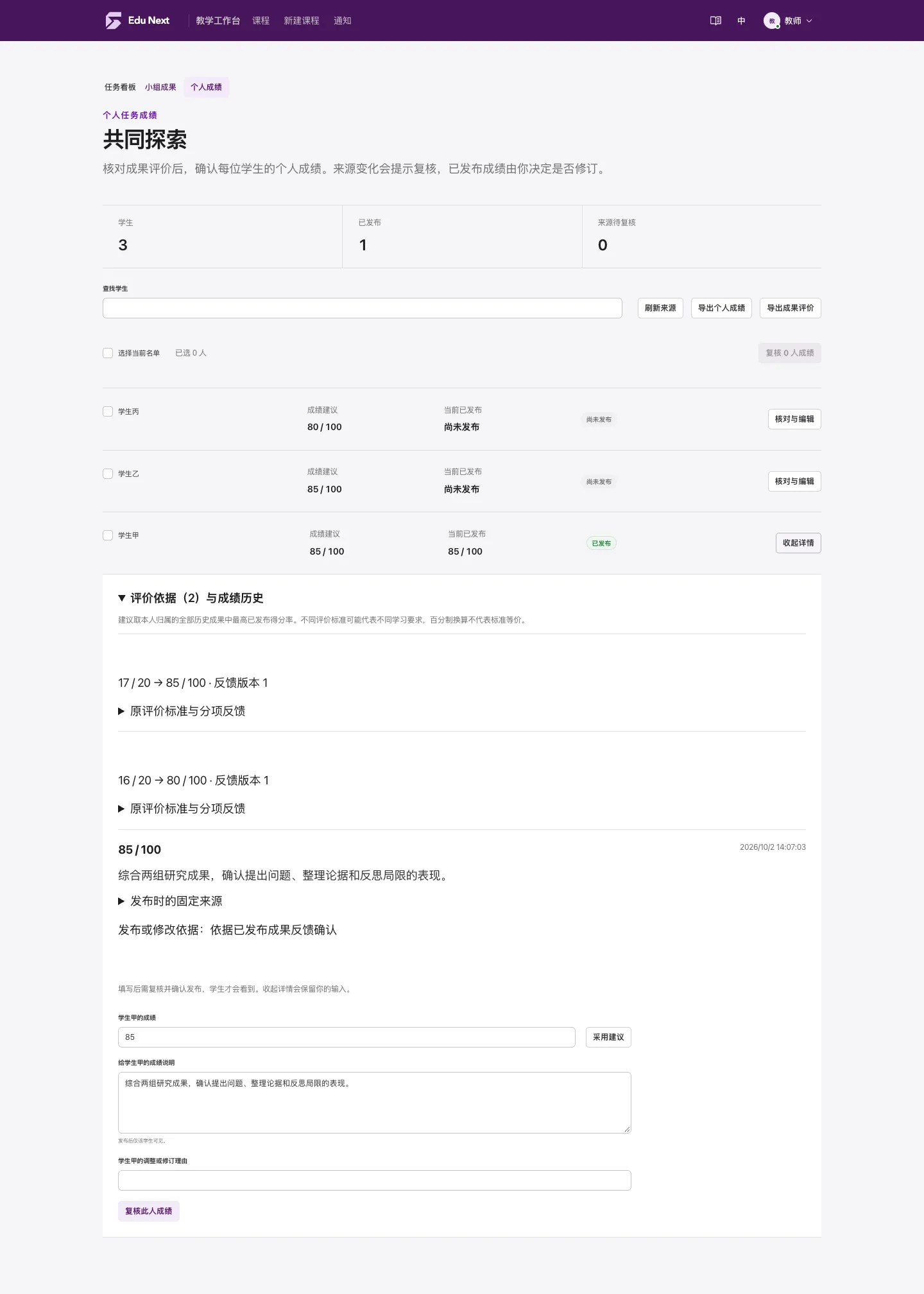Click the 复核此人成绩 button

149,1211
